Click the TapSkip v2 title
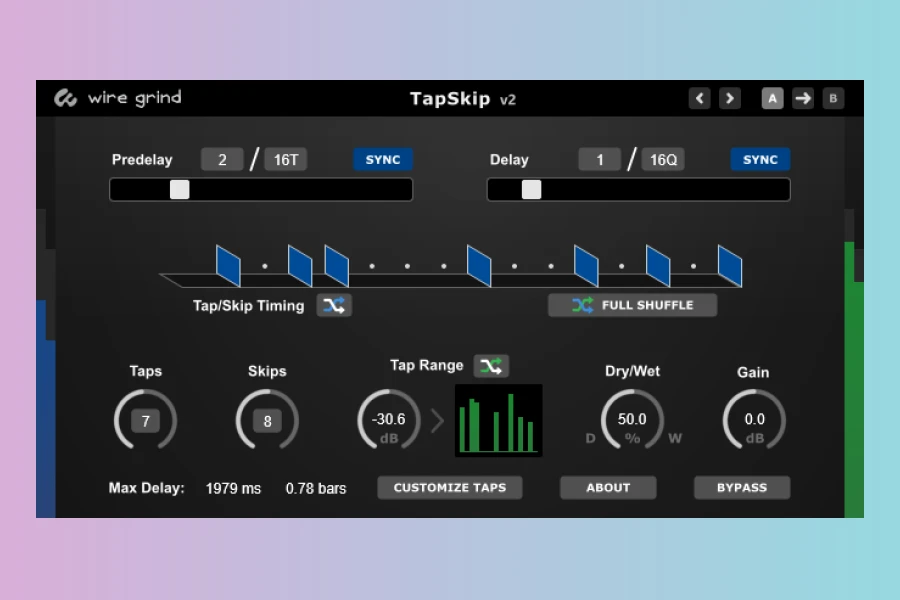The width and height of the screenshot is (900, 600). 463,99
